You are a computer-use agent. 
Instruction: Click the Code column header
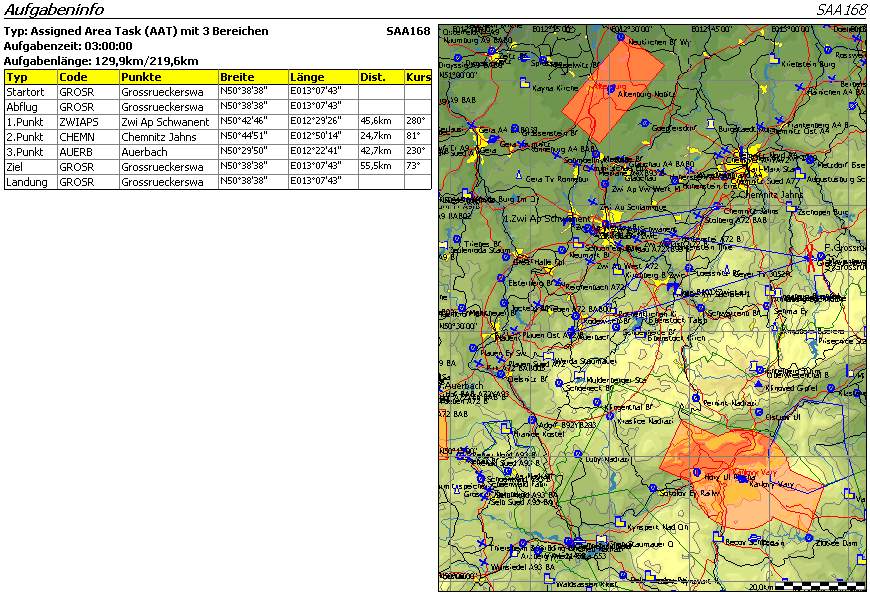88,77
